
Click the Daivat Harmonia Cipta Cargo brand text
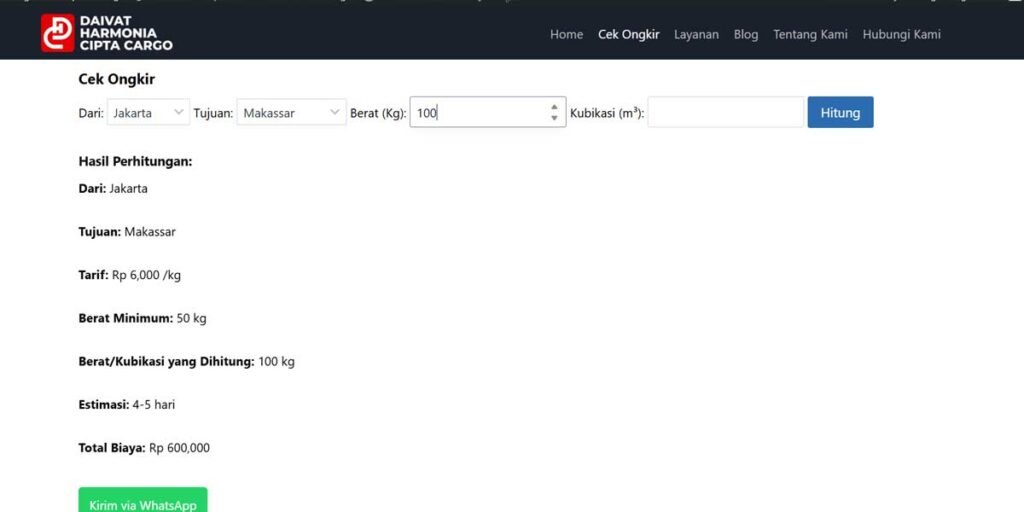[125, 33]
